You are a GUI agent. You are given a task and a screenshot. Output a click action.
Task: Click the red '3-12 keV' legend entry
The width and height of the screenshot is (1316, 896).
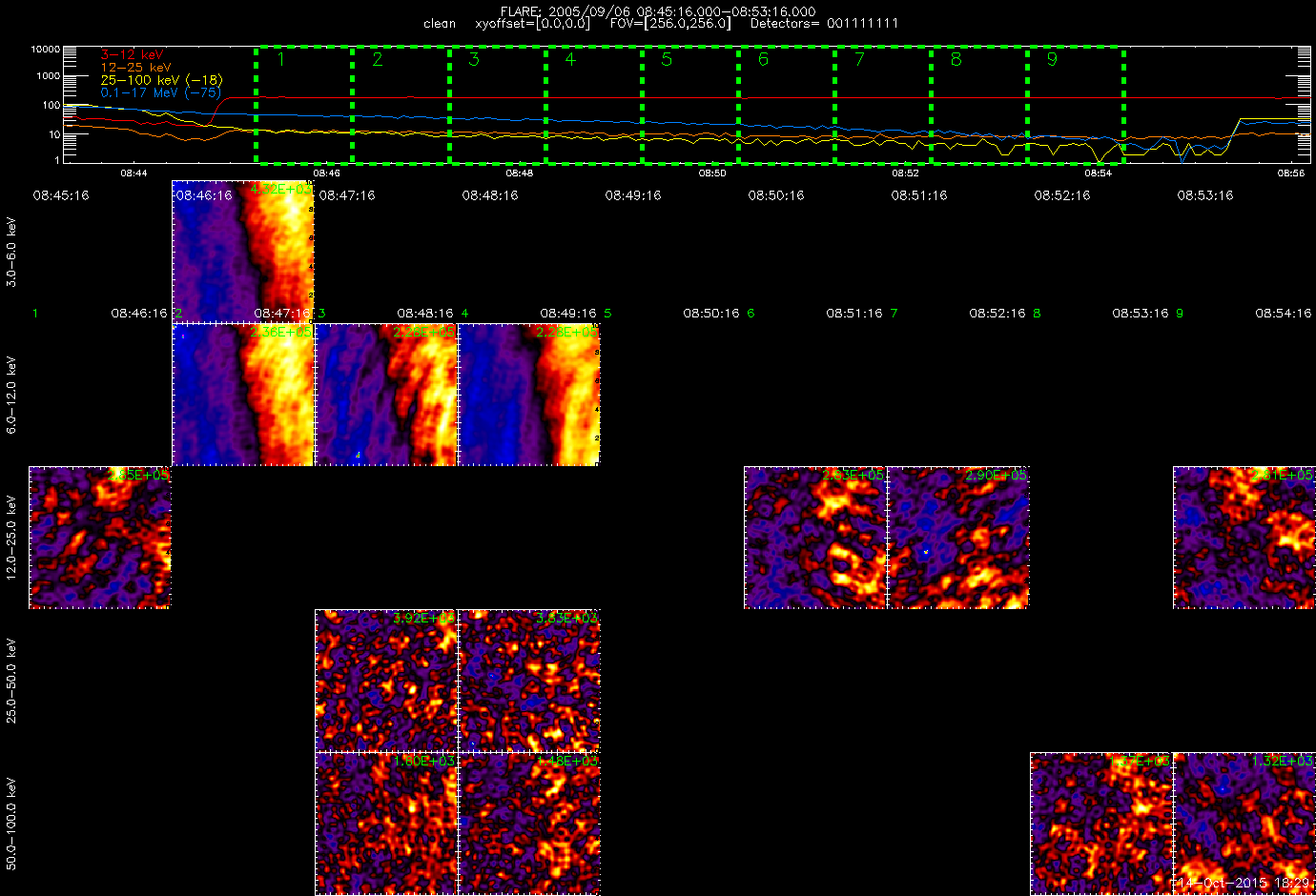tap(133, 55)
